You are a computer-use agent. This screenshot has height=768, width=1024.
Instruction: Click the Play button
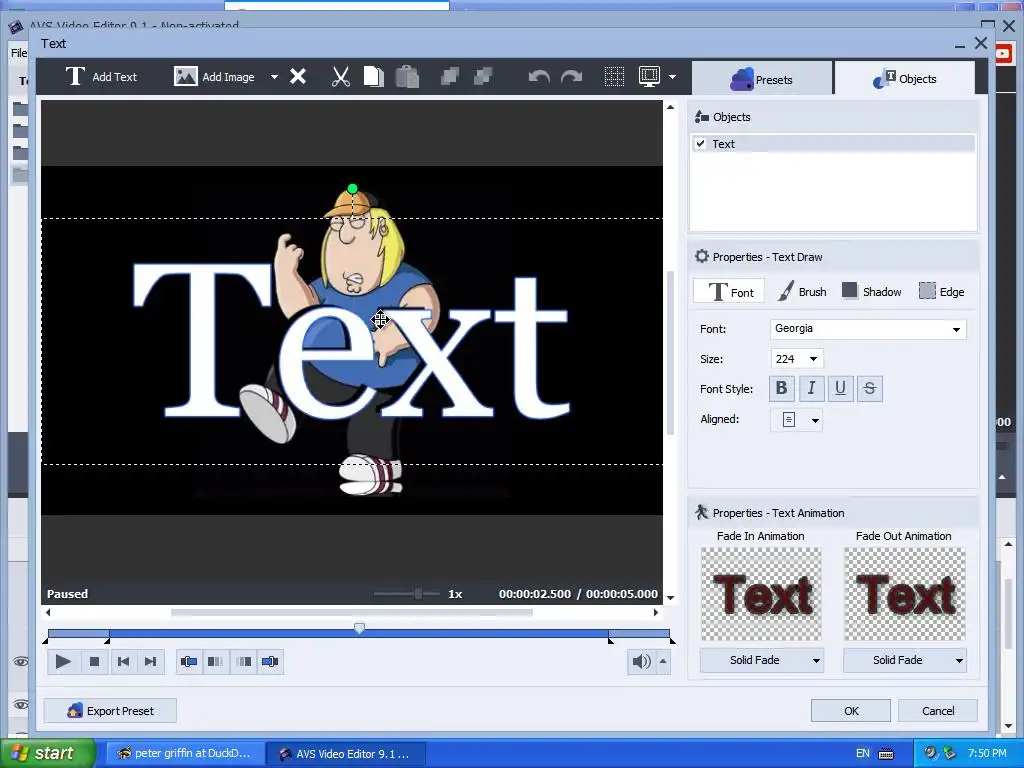click(x=63, y=662)
